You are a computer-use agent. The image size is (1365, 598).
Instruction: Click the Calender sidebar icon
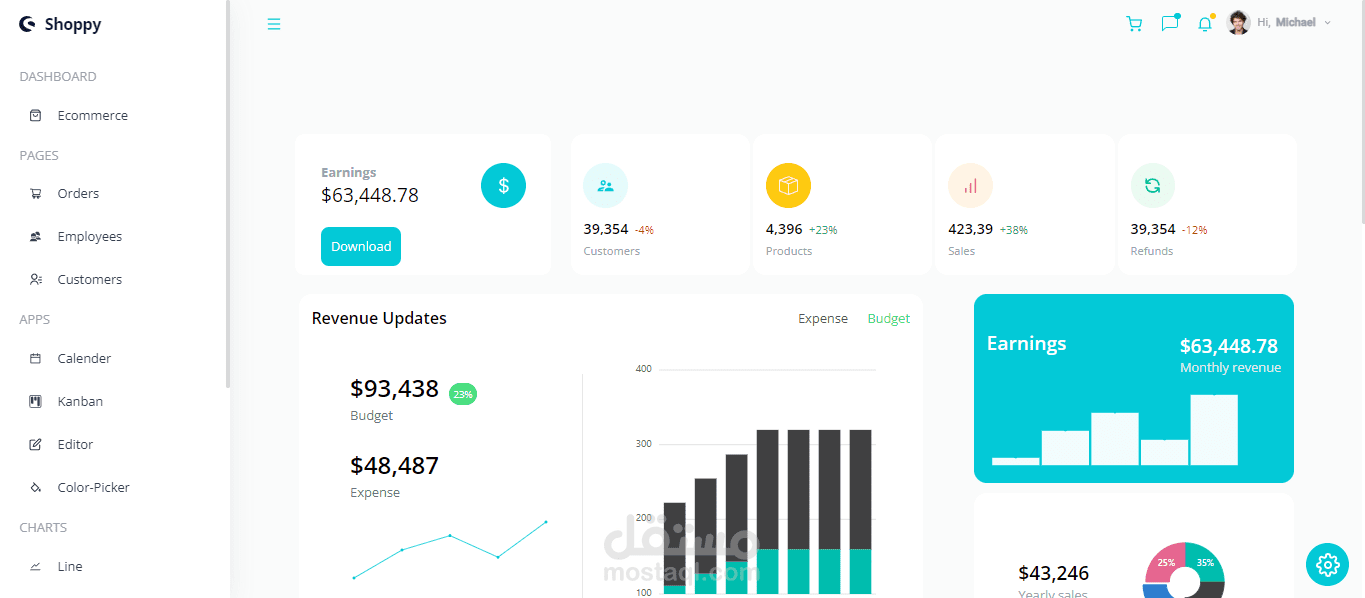(36, 358)
